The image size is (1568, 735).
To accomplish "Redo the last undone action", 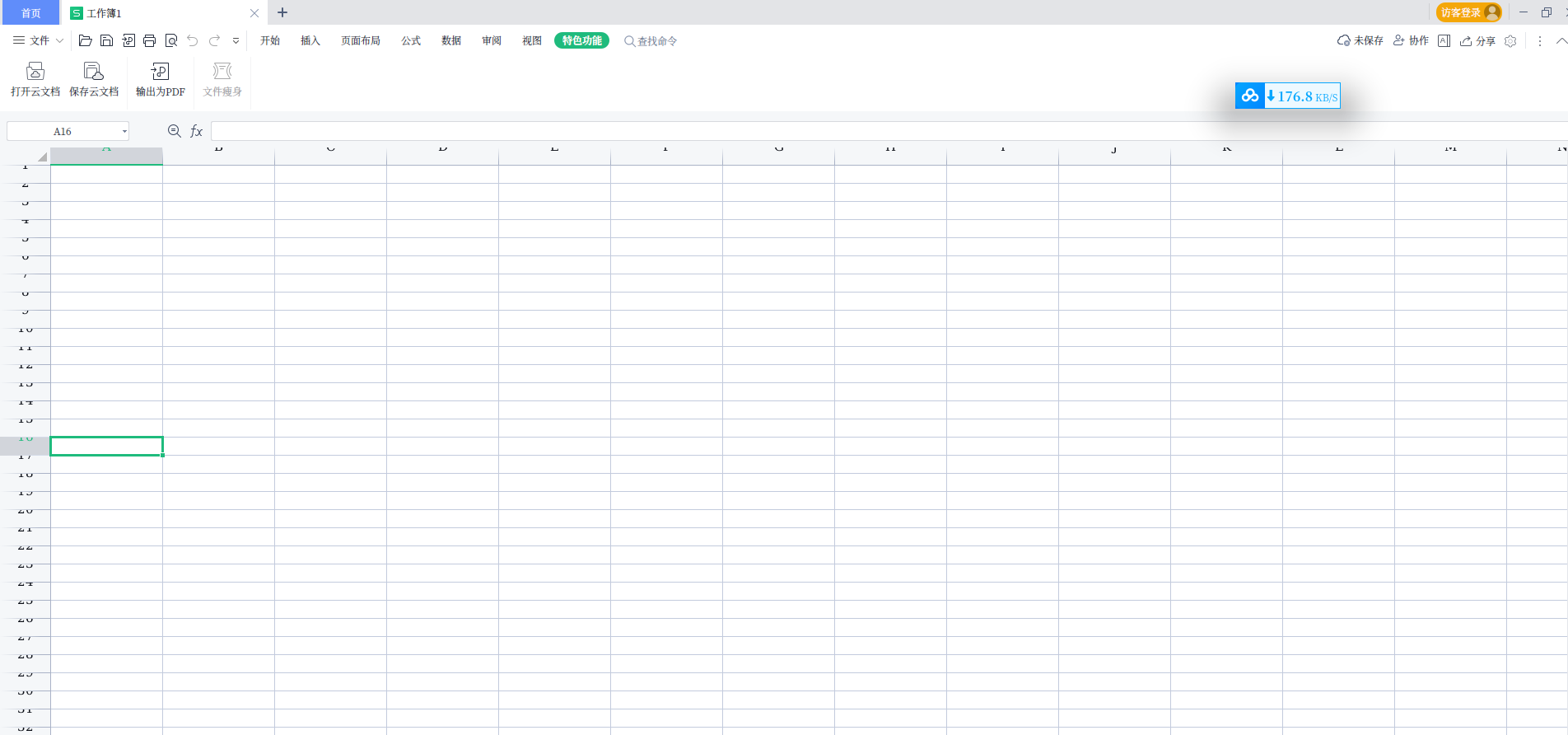I will coord(214,40).
